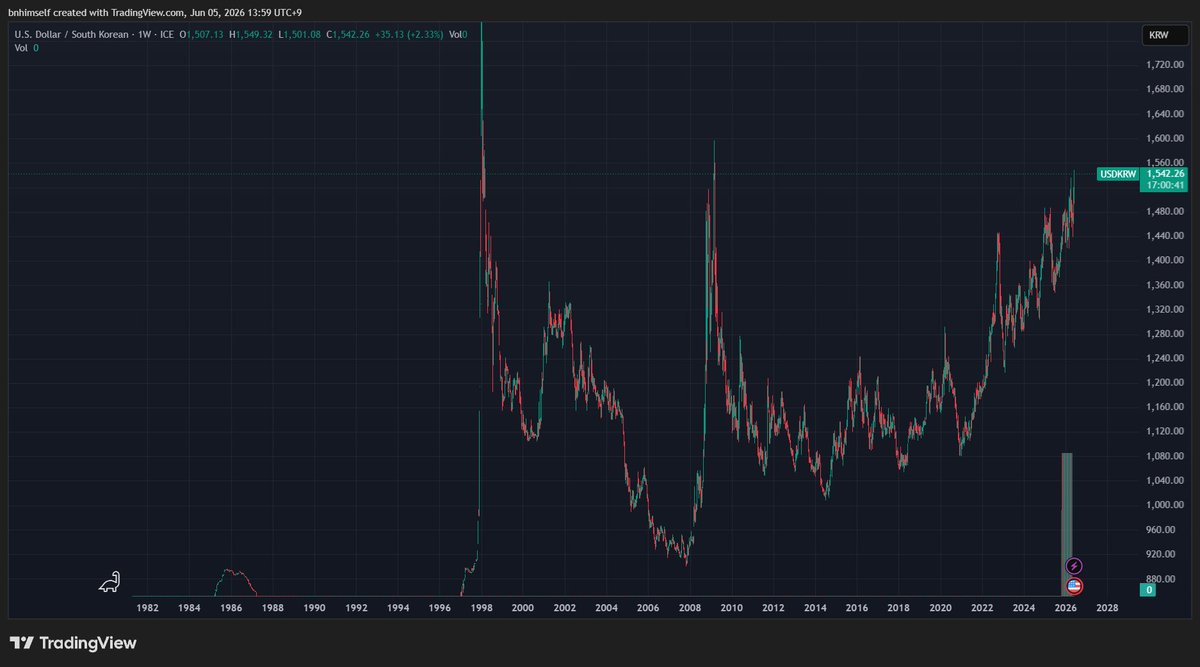This screenshot has width=1200, height=667.
Task: Click the 1998 label on the time axis
Action: (481, 607)
